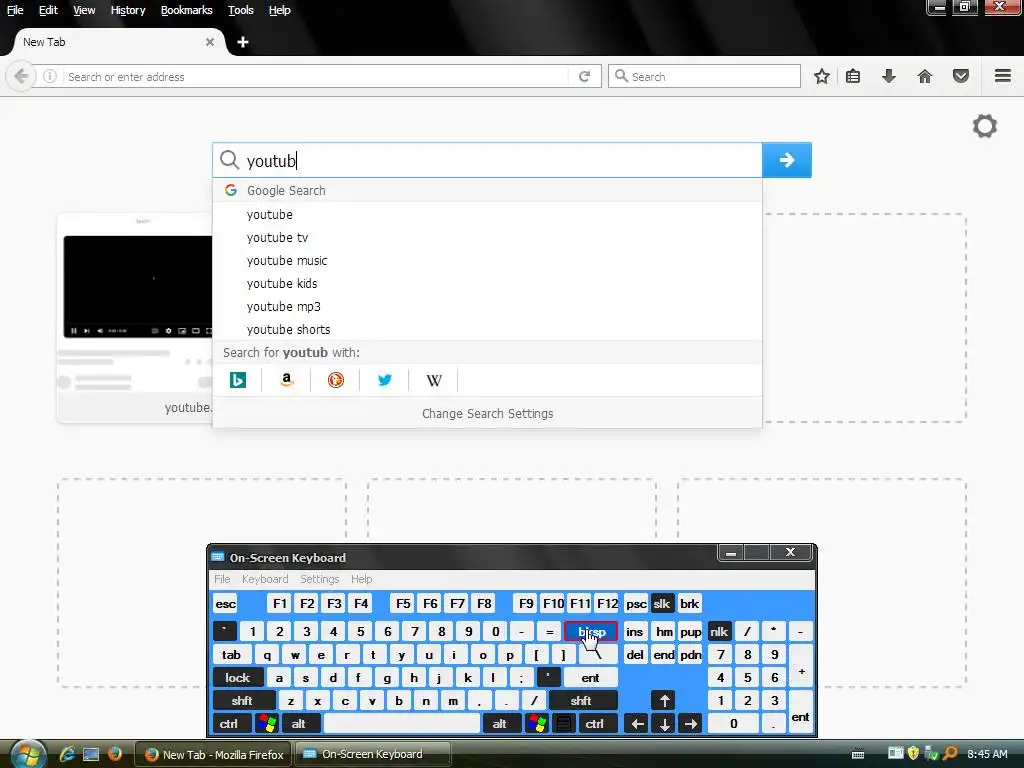Toggle the slk key on On-Screen Keyboard
This screenshot has width=1024, height=768.
click(662, 603)
